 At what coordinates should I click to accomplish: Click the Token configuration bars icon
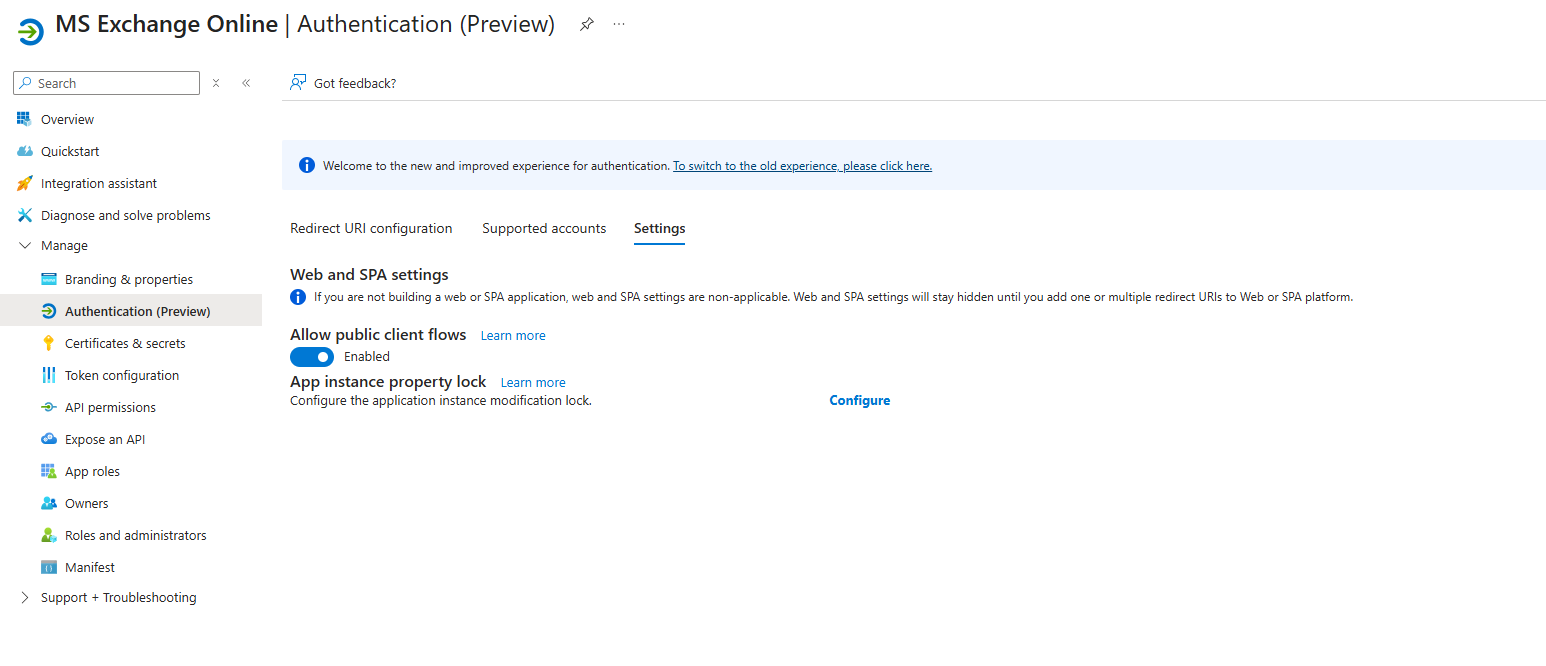point(49,375)
